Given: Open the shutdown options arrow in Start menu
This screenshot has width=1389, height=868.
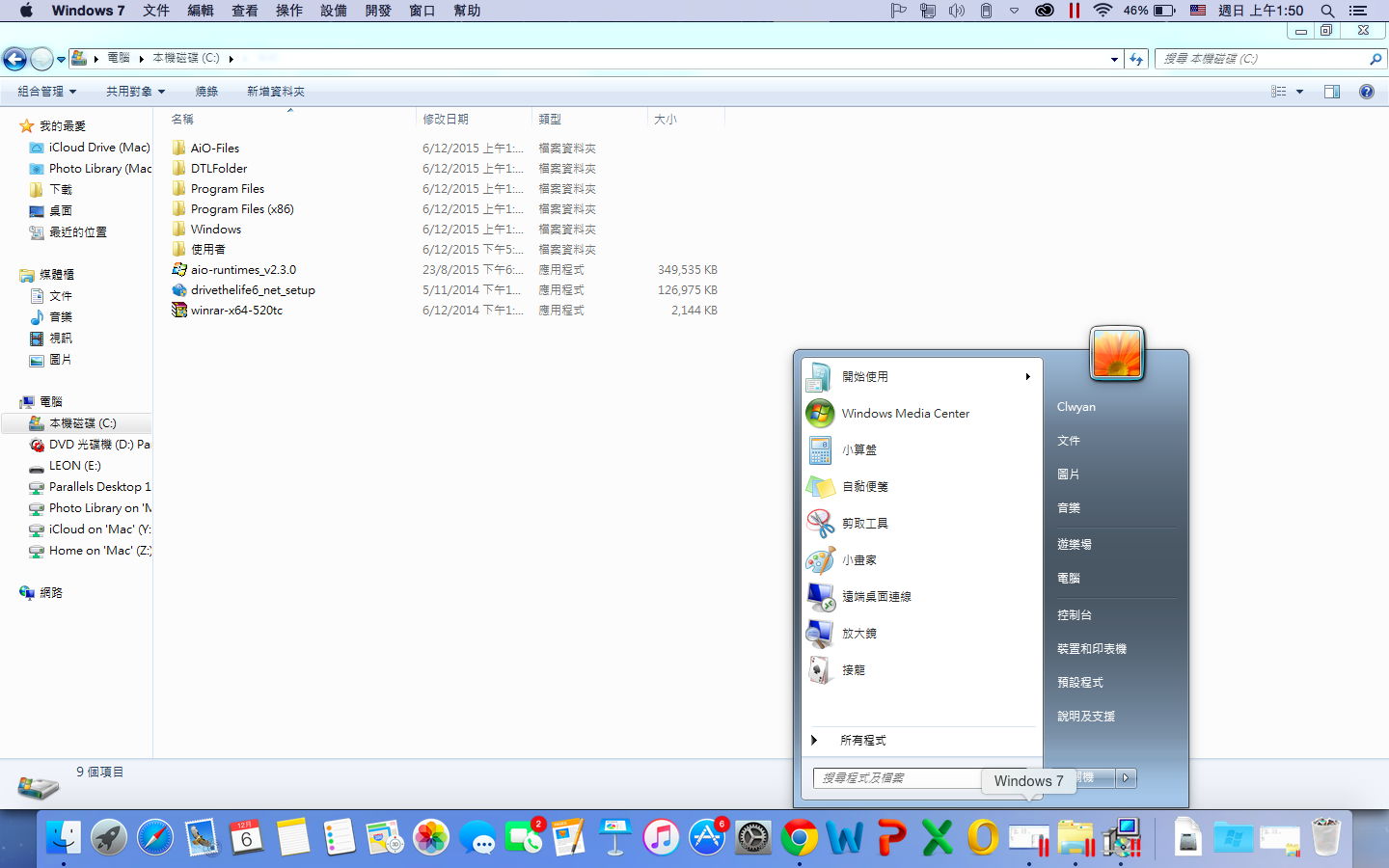Looking at the screenshot, I should 1126,778.
